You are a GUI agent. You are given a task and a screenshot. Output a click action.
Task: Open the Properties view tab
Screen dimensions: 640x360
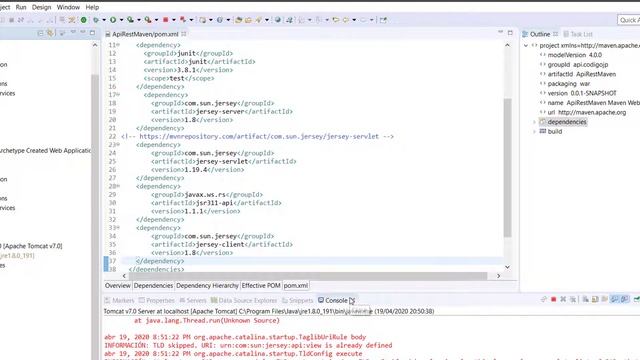coord(157,300)
